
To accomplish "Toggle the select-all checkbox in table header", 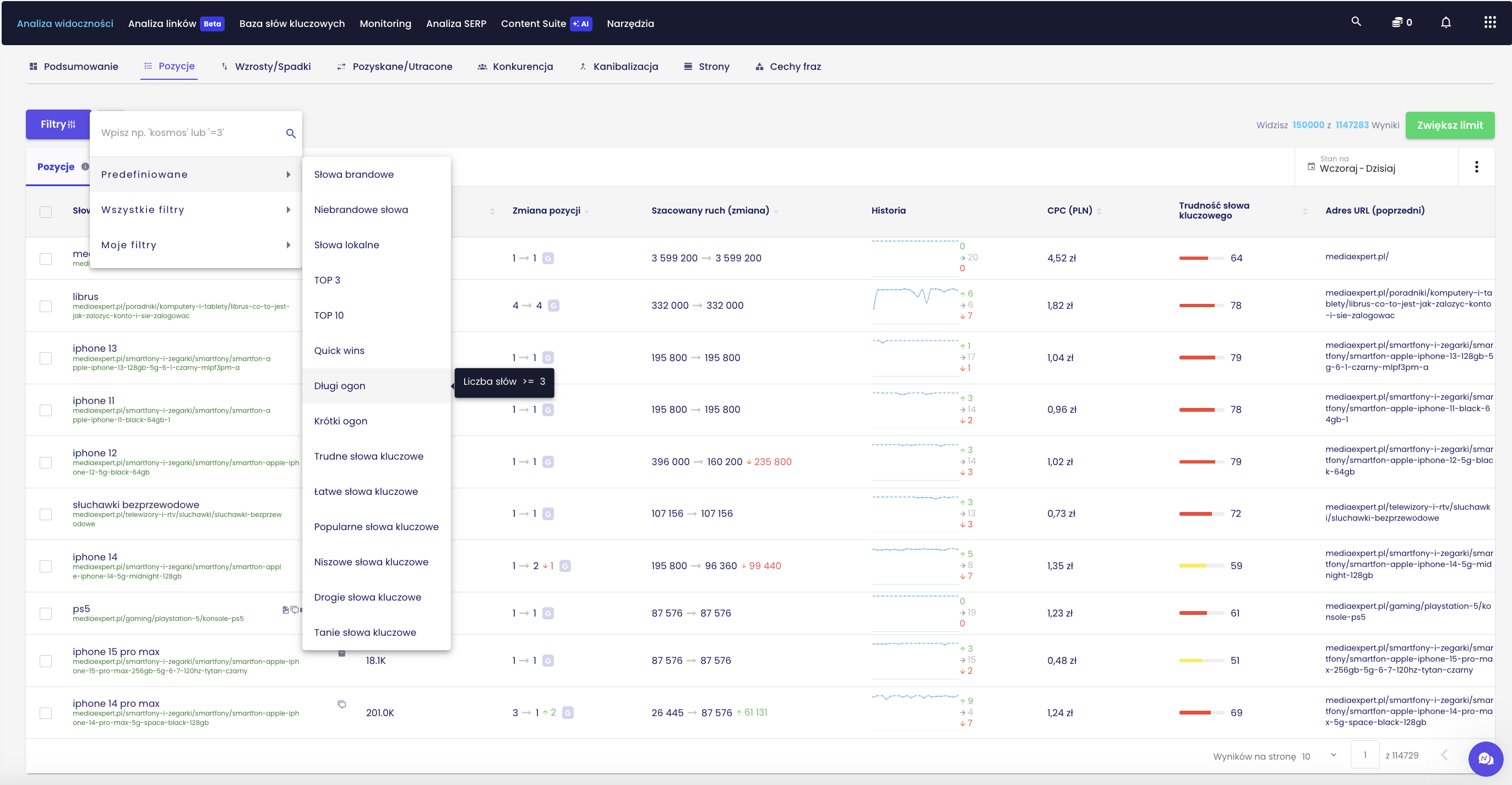I will click(46, 212).
